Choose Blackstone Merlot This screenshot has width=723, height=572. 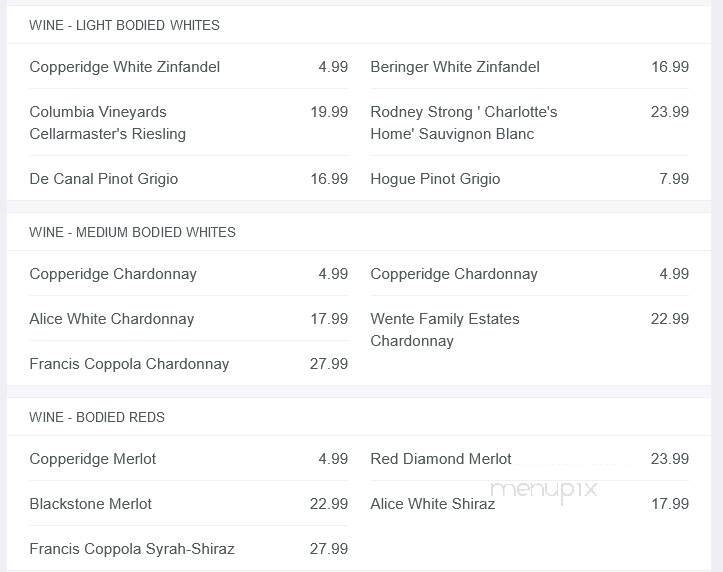[x=91, y=504]
